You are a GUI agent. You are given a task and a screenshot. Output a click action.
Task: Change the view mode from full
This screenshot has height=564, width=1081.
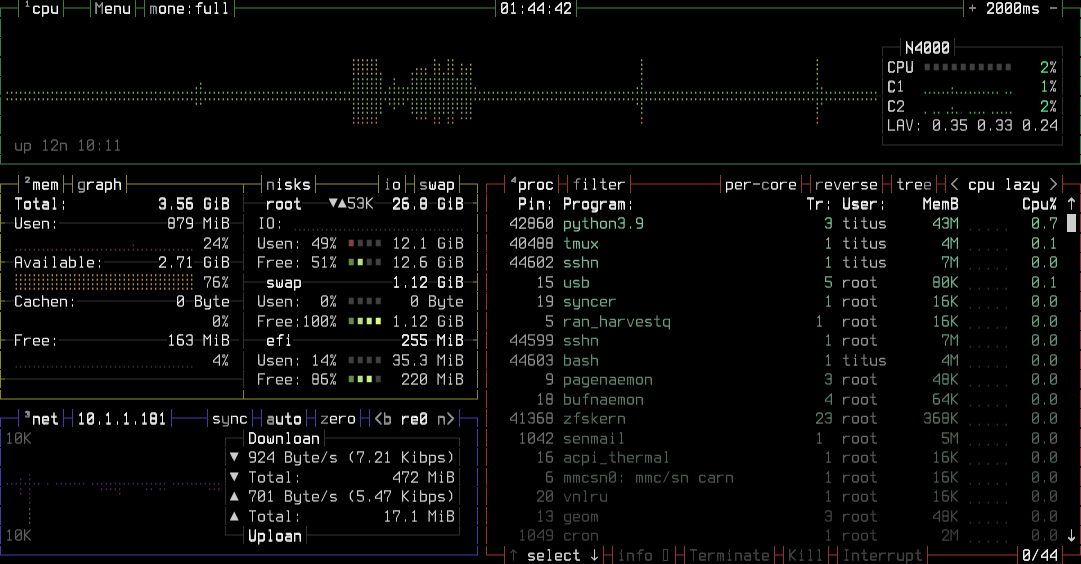pos(189,9)
